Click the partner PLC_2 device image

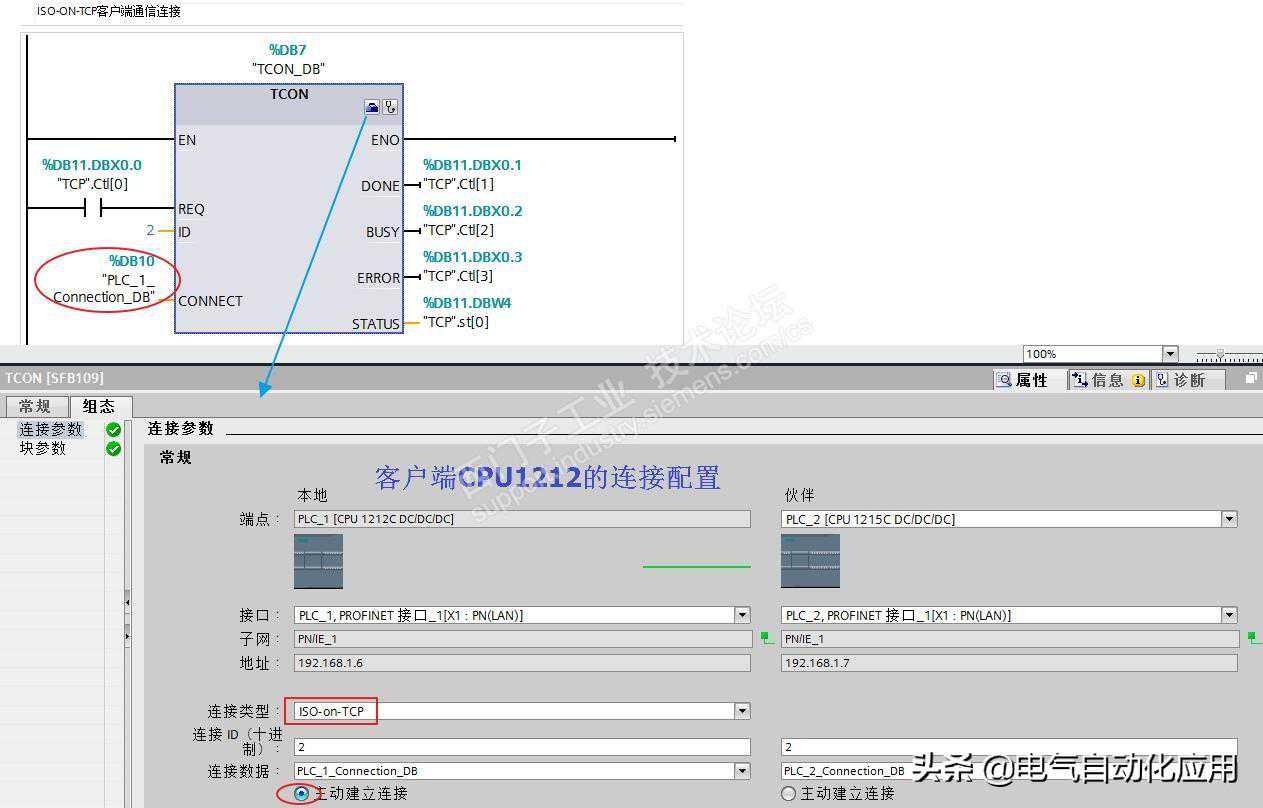810,561
